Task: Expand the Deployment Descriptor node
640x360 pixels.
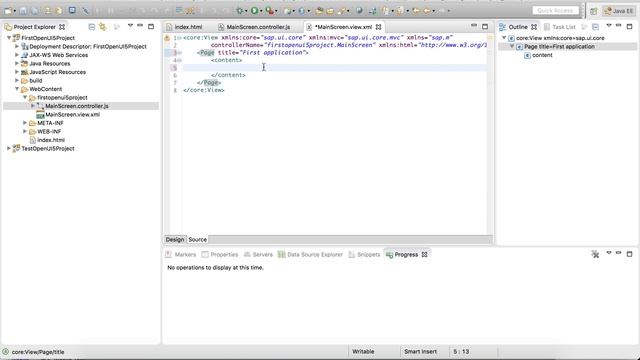Action: point(17,46)
